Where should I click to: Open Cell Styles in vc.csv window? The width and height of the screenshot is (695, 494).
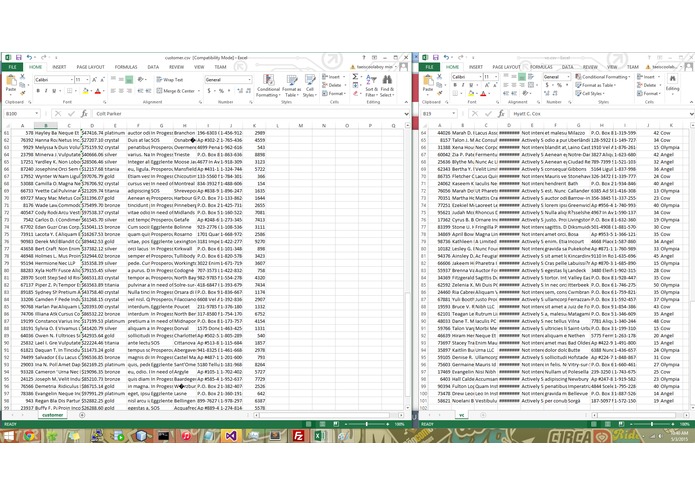(590, 93)
